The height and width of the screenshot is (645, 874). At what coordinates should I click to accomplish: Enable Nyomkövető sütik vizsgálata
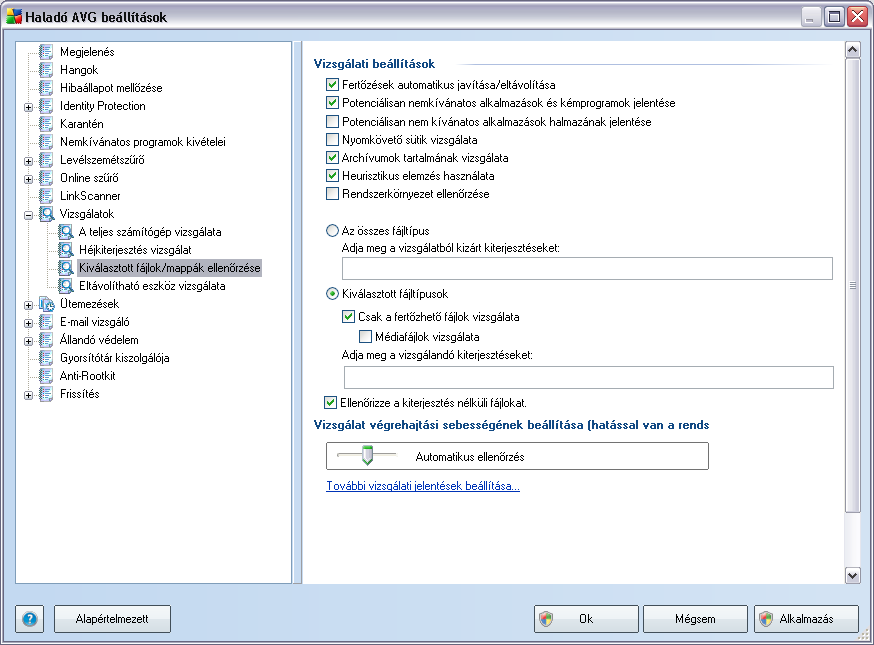(332, 139)
